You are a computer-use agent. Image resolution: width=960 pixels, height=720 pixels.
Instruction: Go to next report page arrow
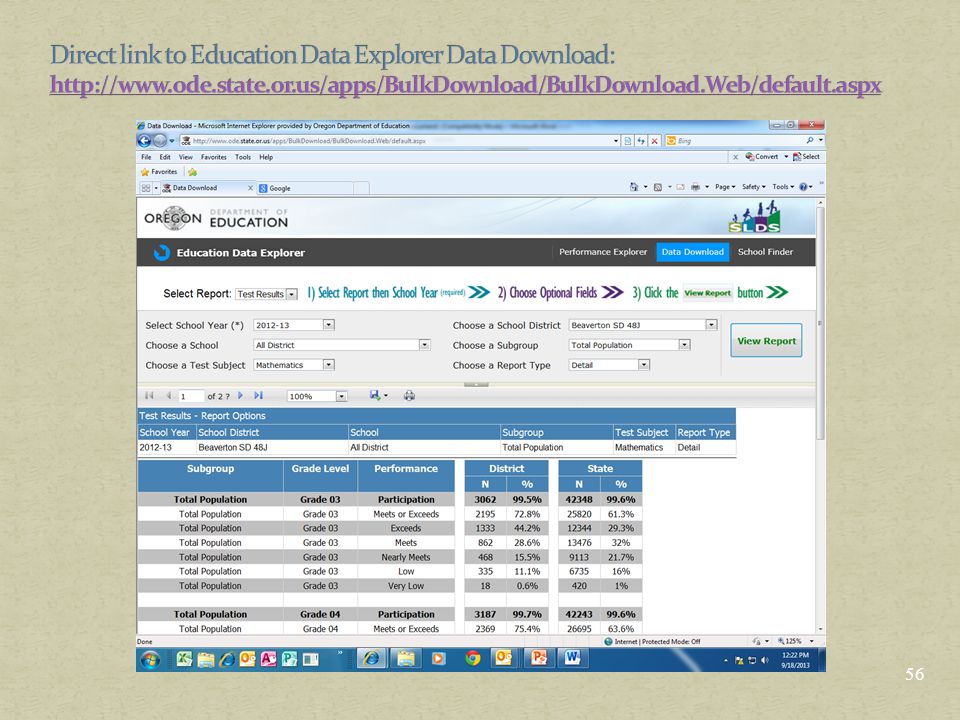point(241,396)
